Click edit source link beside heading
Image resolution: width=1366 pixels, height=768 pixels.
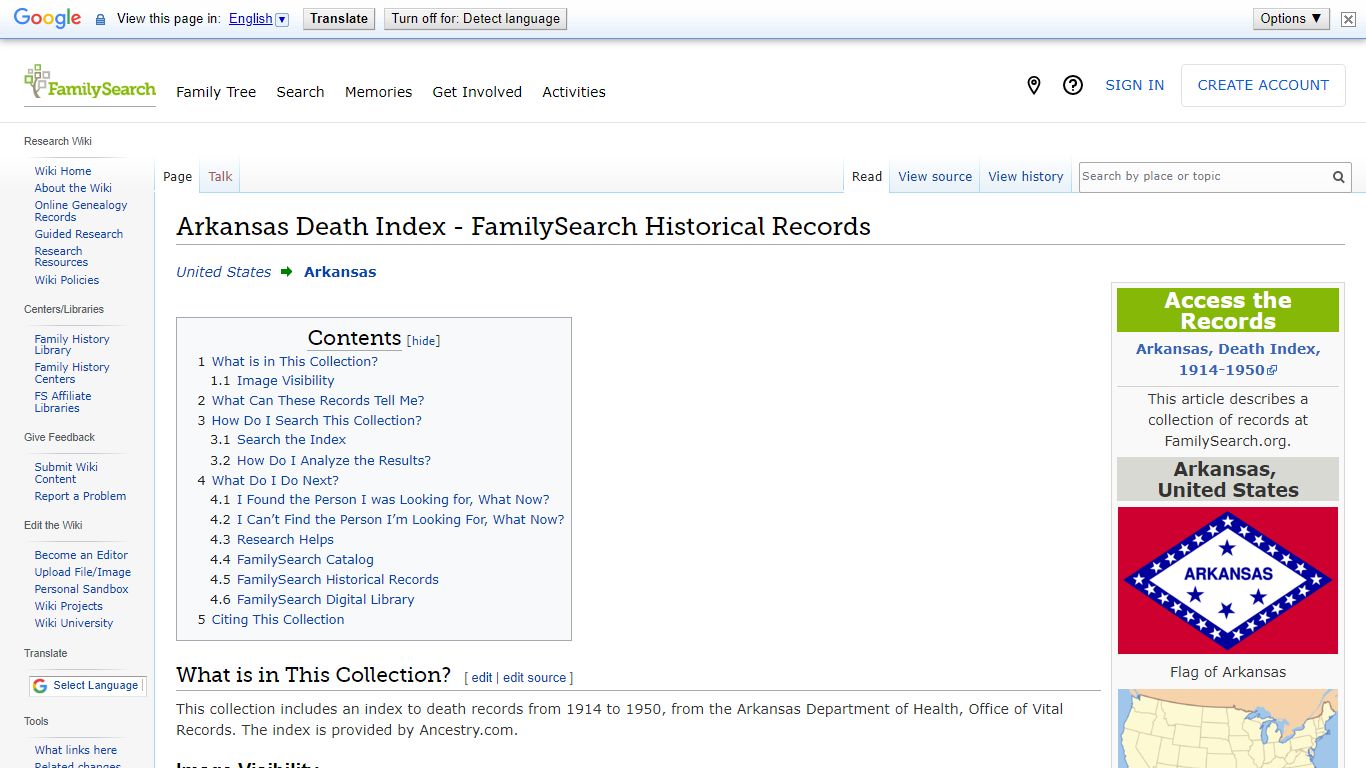534,678
